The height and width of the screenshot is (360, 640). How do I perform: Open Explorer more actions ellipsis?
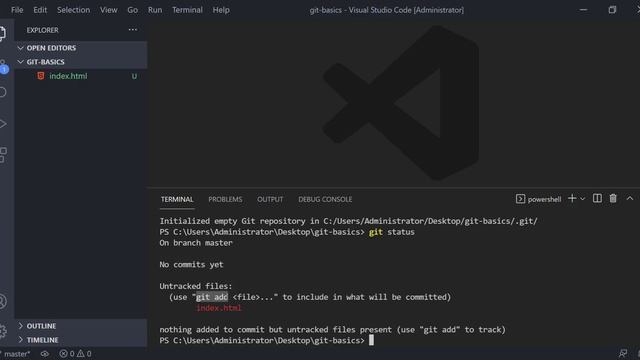[x=133, y=29]
